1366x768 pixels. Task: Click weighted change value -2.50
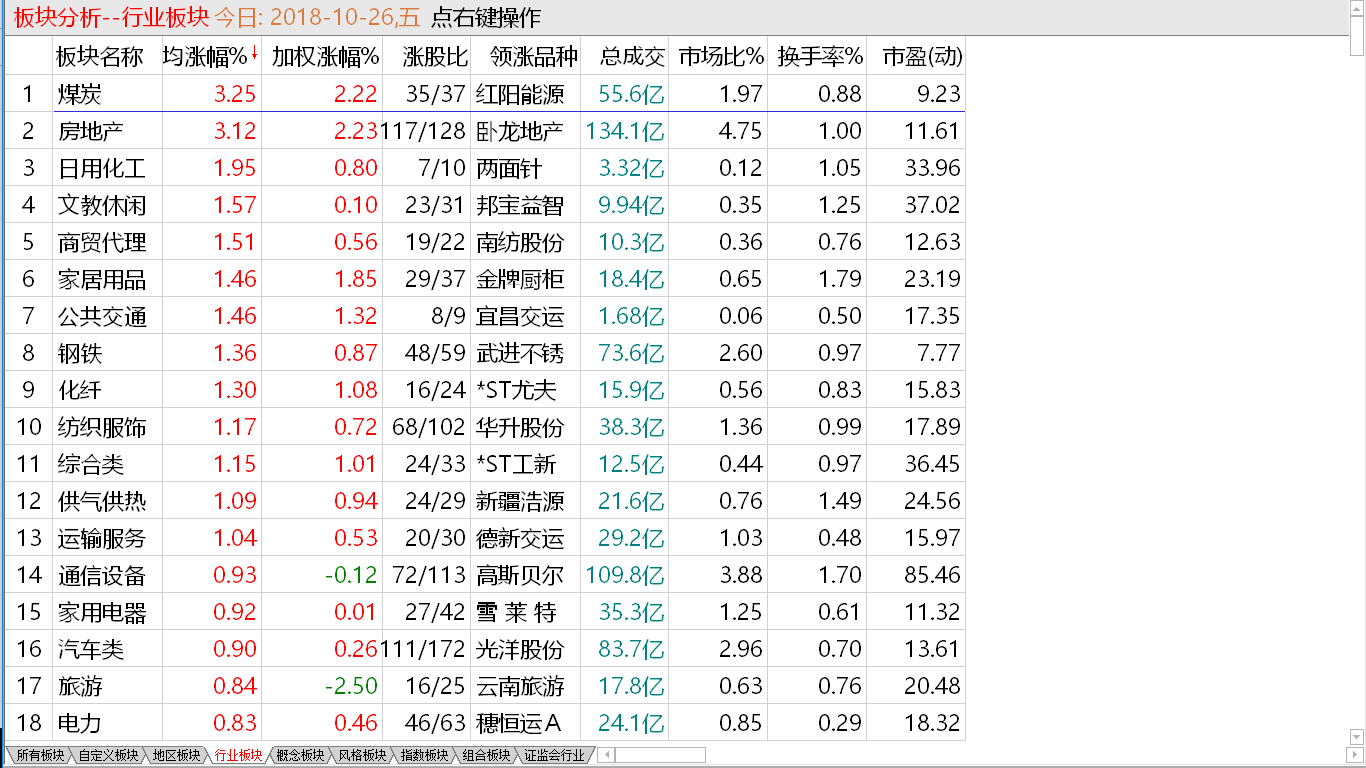pos(351,686)
